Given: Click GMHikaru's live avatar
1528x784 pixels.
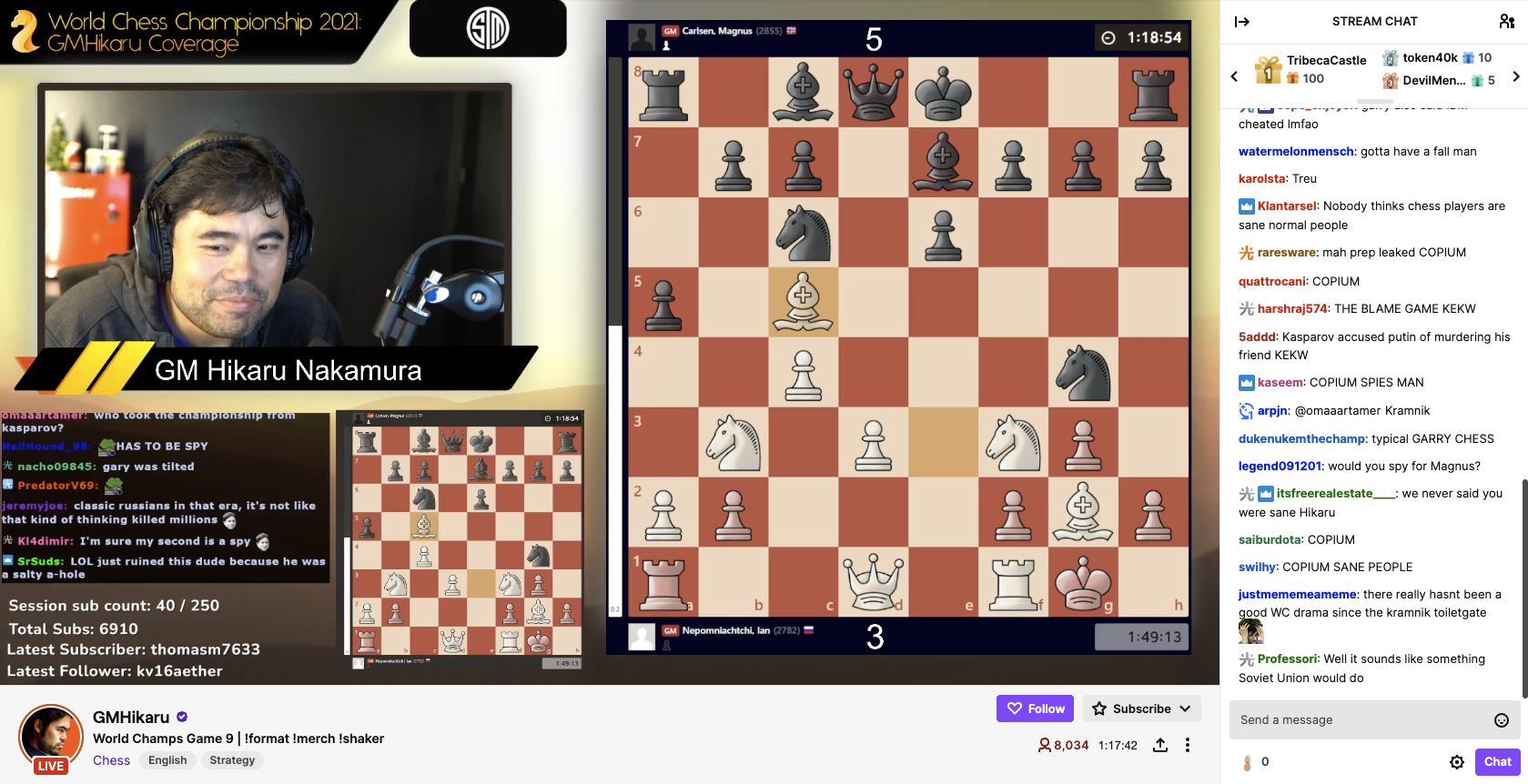Looking at the screenshot, I should pos(51,738).
